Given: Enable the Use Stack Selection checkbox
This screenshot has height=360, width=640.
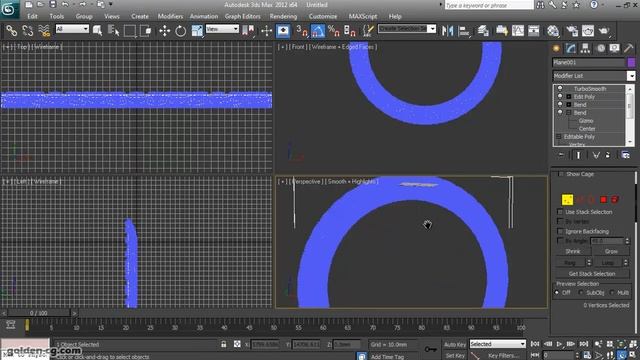Looking at the screenshot, I should pos(560,212).
